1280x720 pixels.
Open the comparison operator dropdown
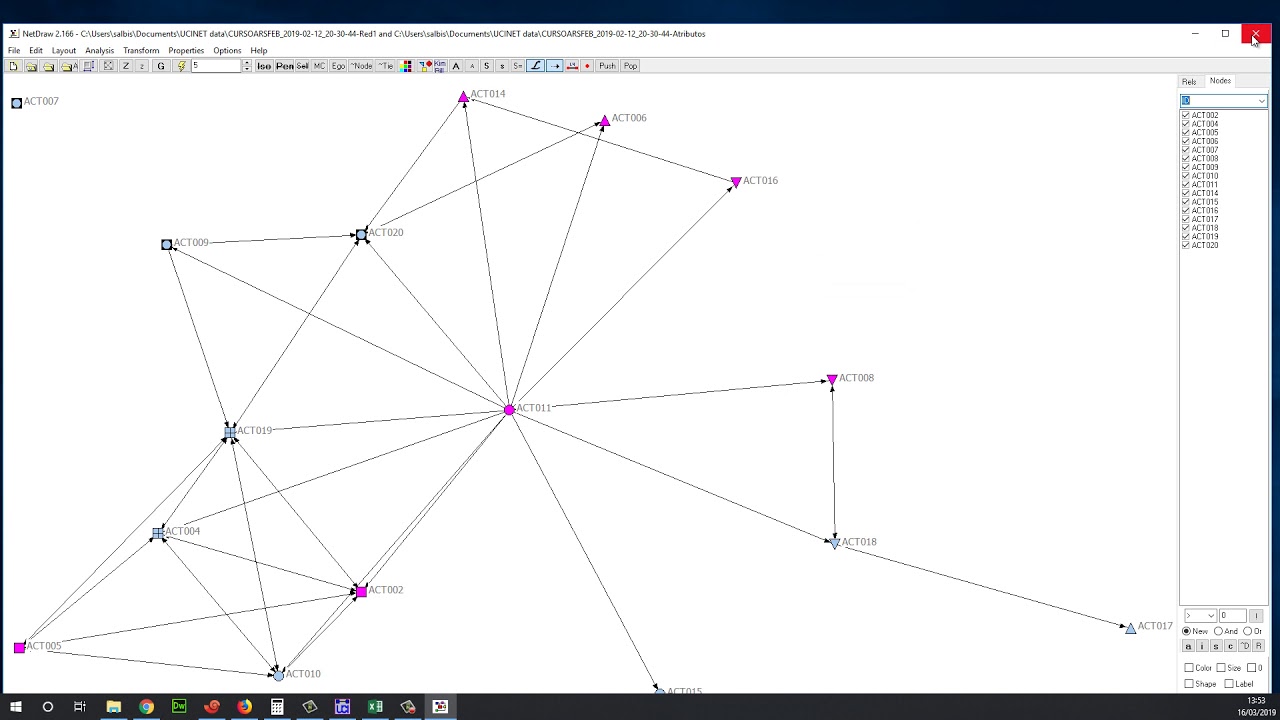click(x=1200, y=616)
